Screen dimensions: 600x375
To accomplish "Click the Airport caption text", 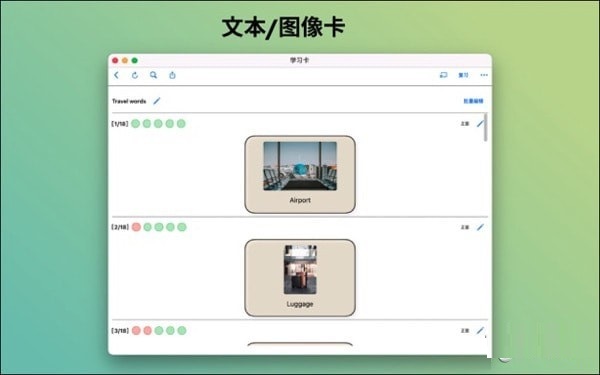I will click(x=300, y=200).
